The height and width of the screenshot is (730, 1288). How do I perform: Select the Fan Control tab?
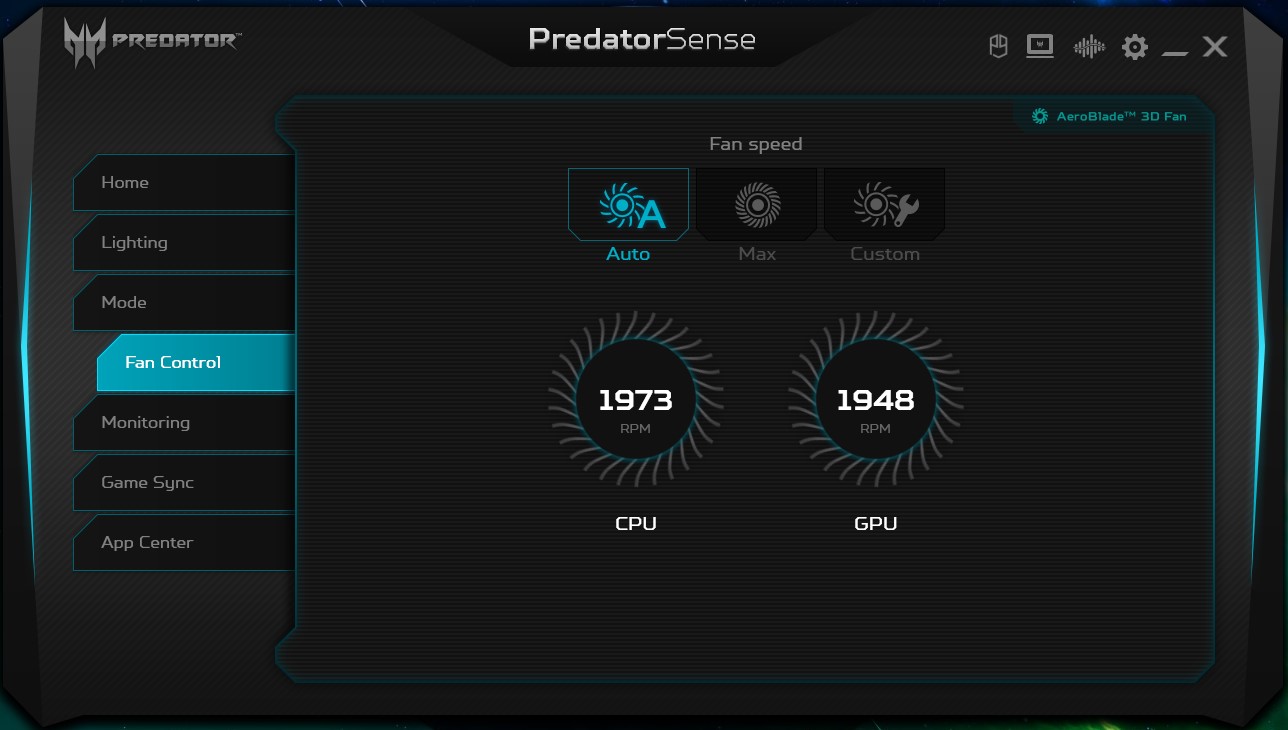pyautogui.click(x=196, y=362)
